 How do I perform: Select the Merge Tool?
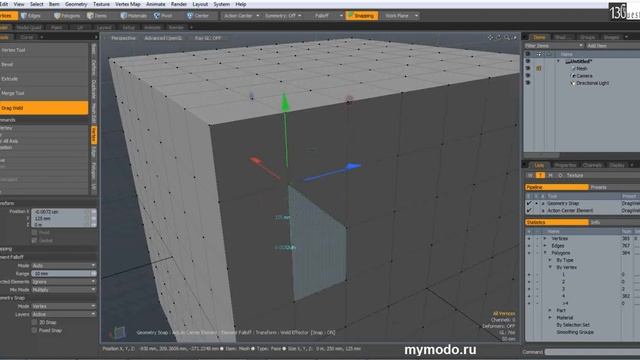point(44,93)
